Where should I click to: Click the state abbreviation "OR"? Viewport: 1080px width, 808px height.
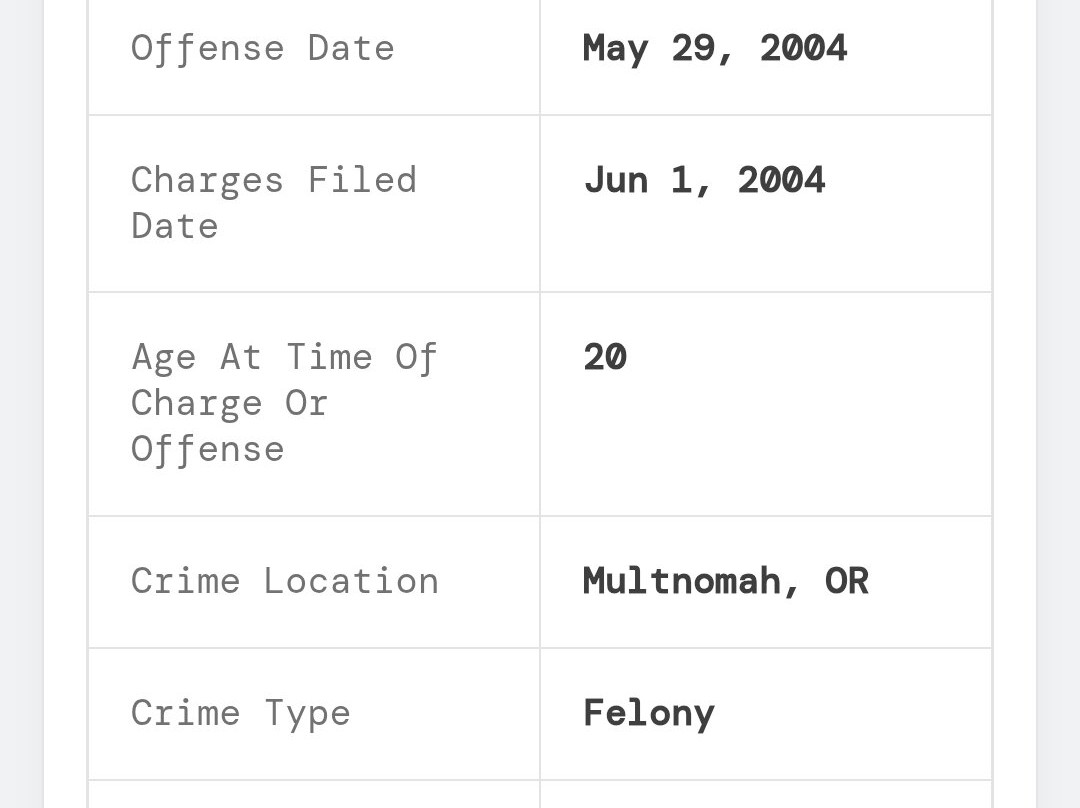point(846,581)
